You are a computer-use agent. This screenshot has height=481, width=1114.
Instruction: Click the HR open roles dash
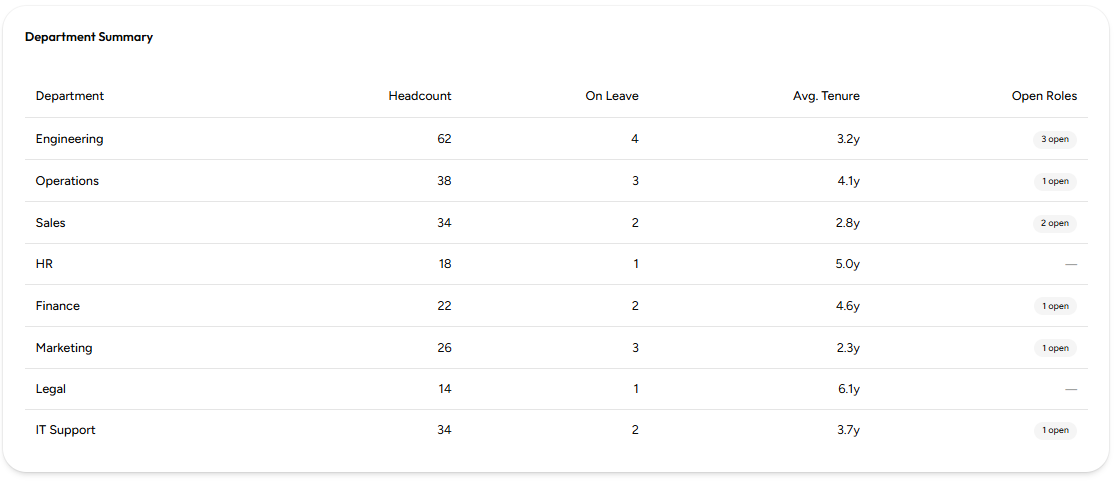(x=1071, y=264)
